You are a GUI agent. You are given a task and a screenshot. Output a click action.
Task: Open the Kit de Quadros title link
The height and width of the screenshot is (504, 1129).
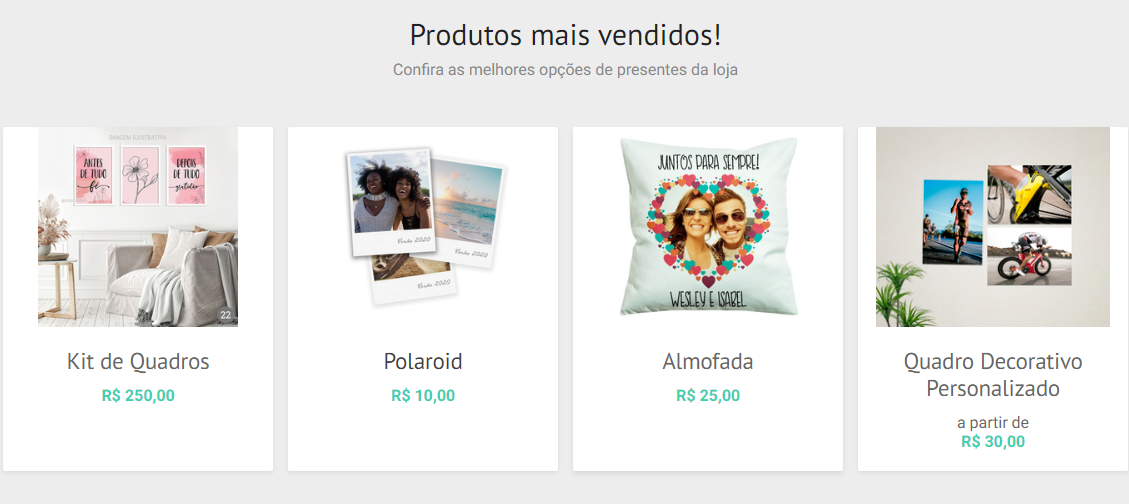pos(138,361)
